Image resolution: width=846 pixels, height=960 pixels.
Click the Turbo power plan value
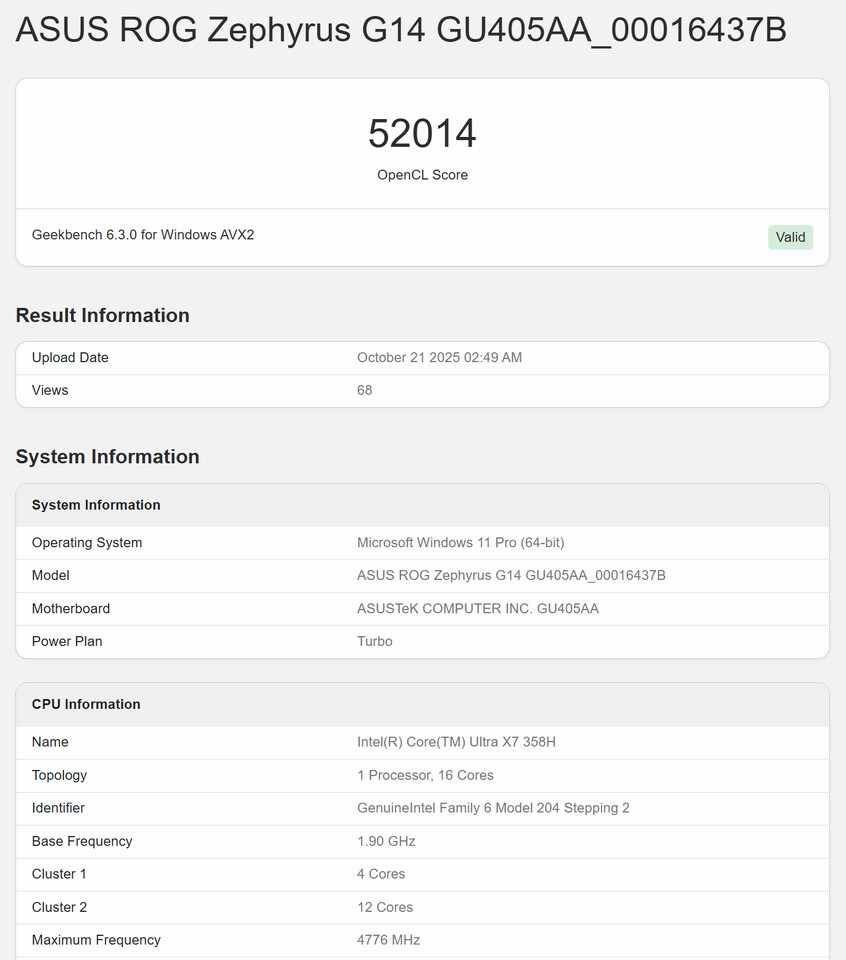point(375,642)
